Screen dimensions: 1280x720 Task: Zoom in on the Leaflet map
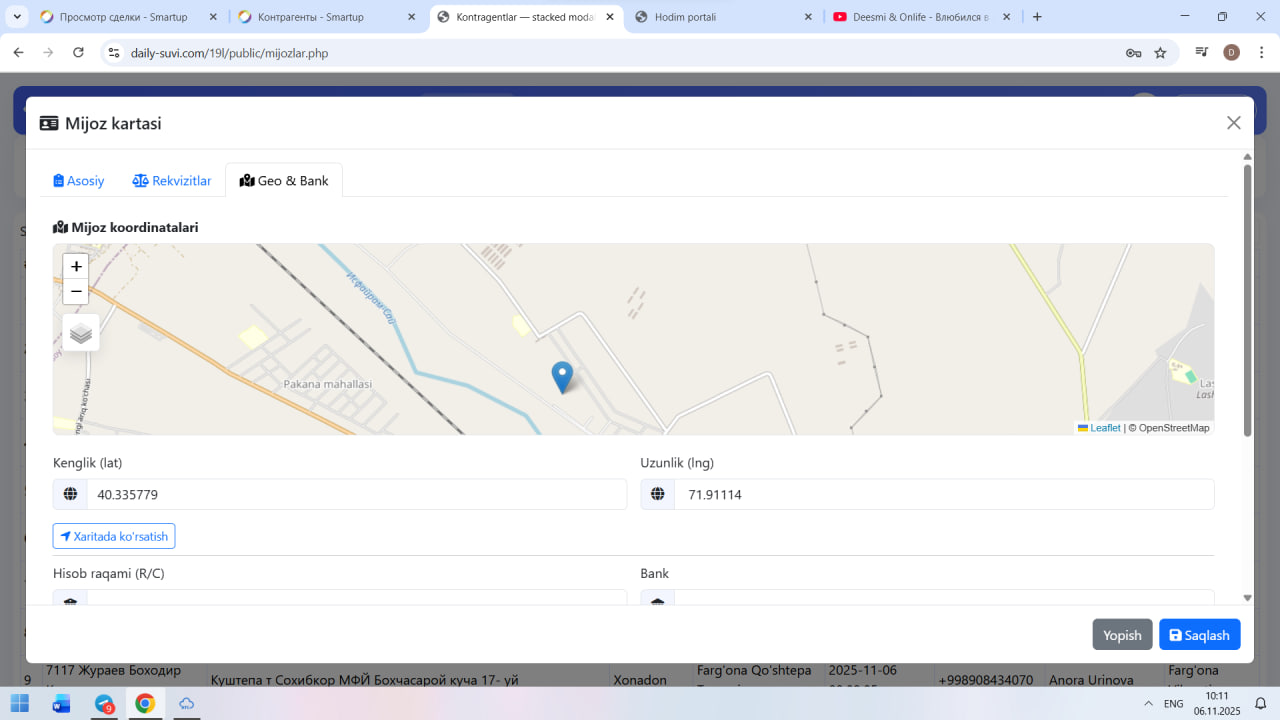coord(76,266)
